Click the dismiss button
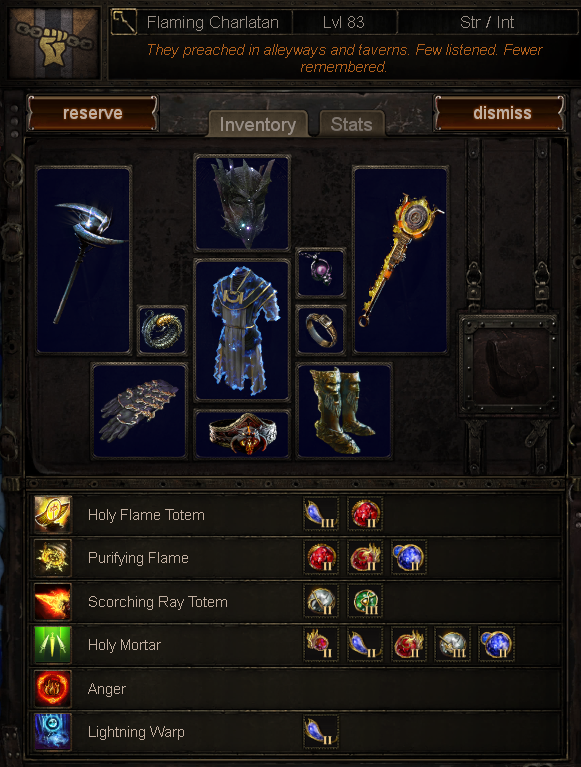The width and height of the screenshot is (581, 767). pos(499,113)
